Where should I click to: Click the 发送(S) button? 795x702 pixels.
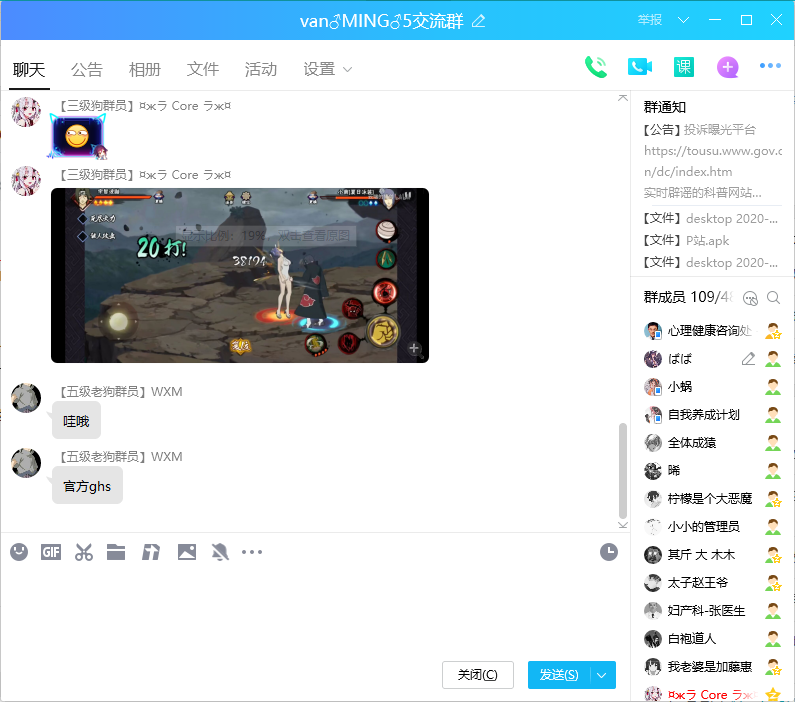pyautogui.click(x=558, y=675)
